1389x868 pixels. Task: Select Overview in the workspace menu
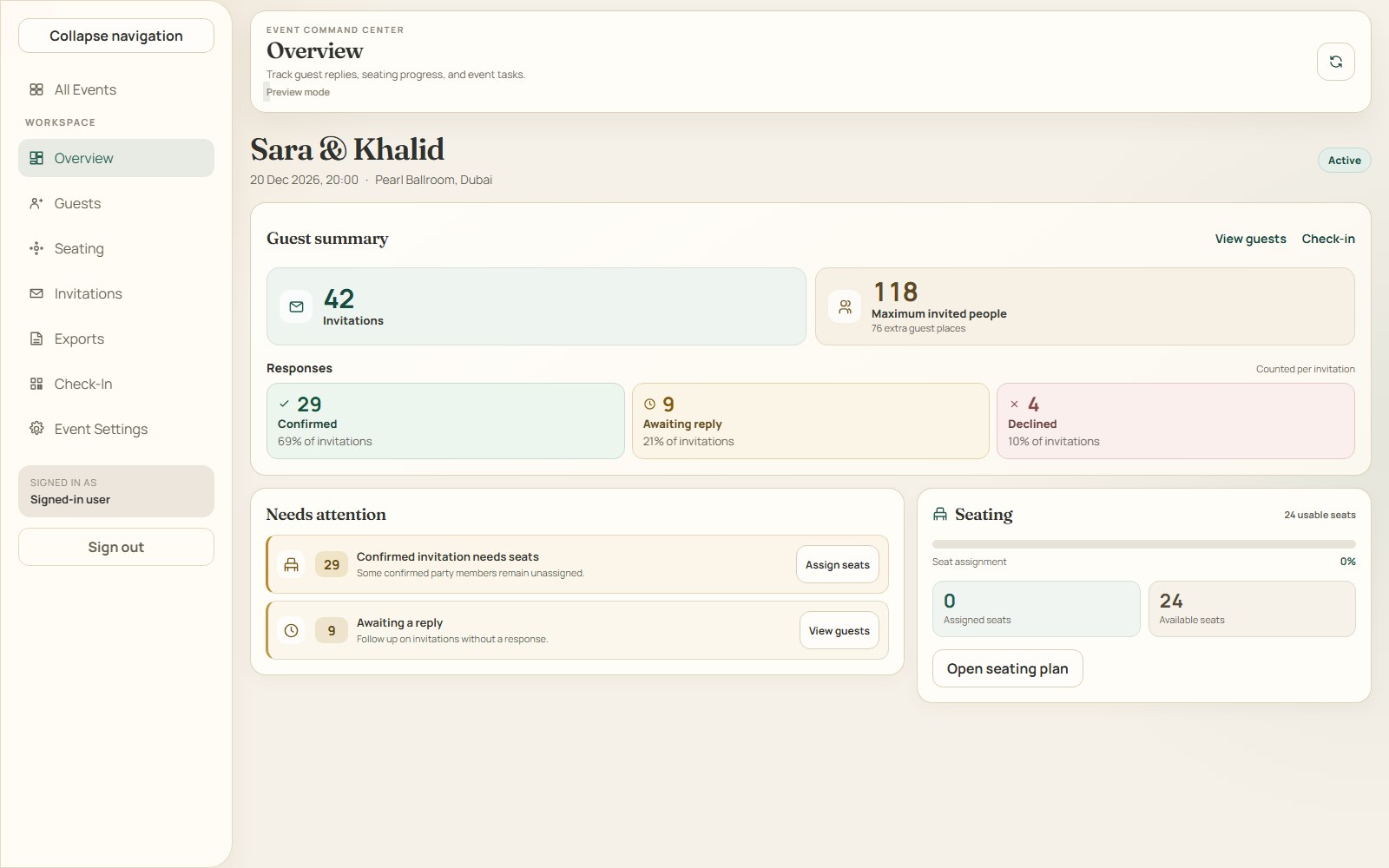(x=116, y=158)
